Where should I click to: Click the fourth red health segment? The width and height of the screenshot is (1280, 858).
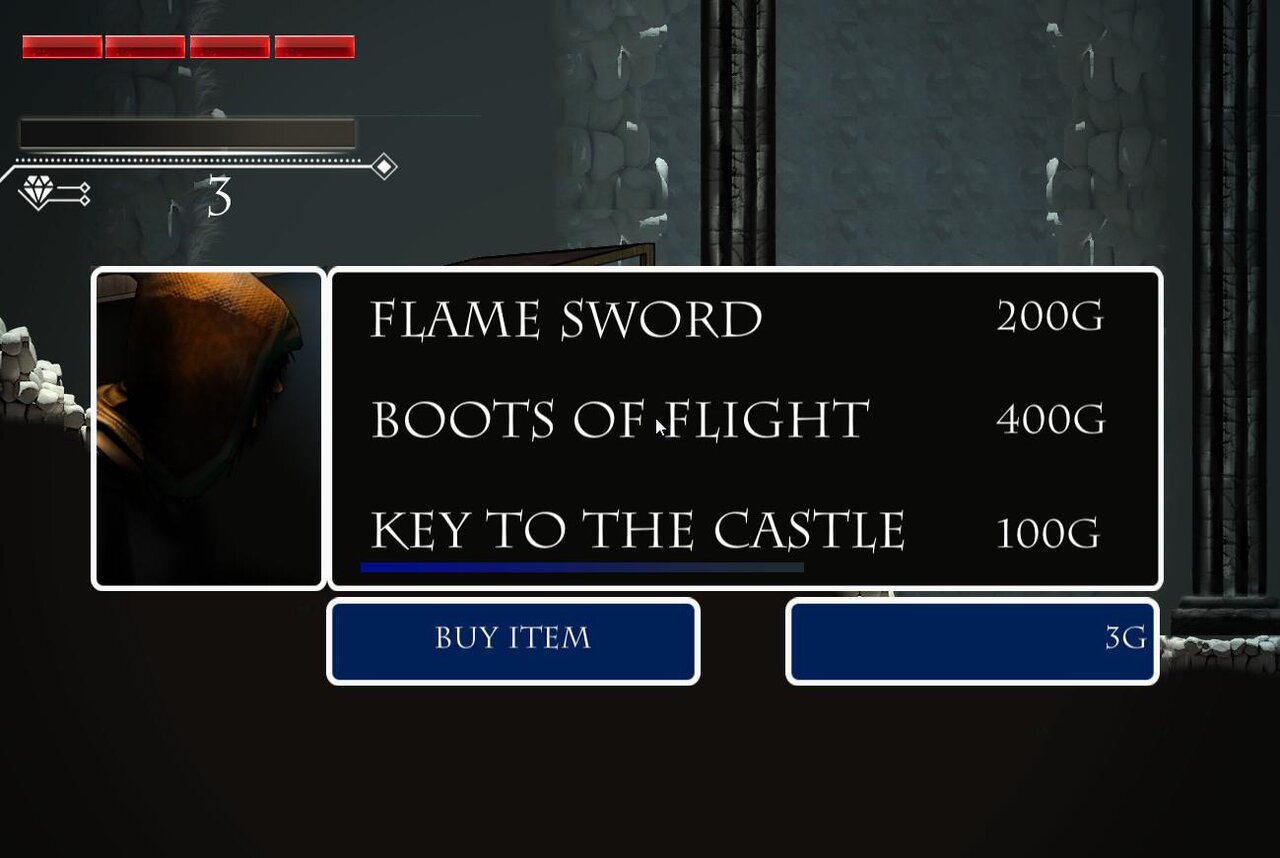[315, 47]
